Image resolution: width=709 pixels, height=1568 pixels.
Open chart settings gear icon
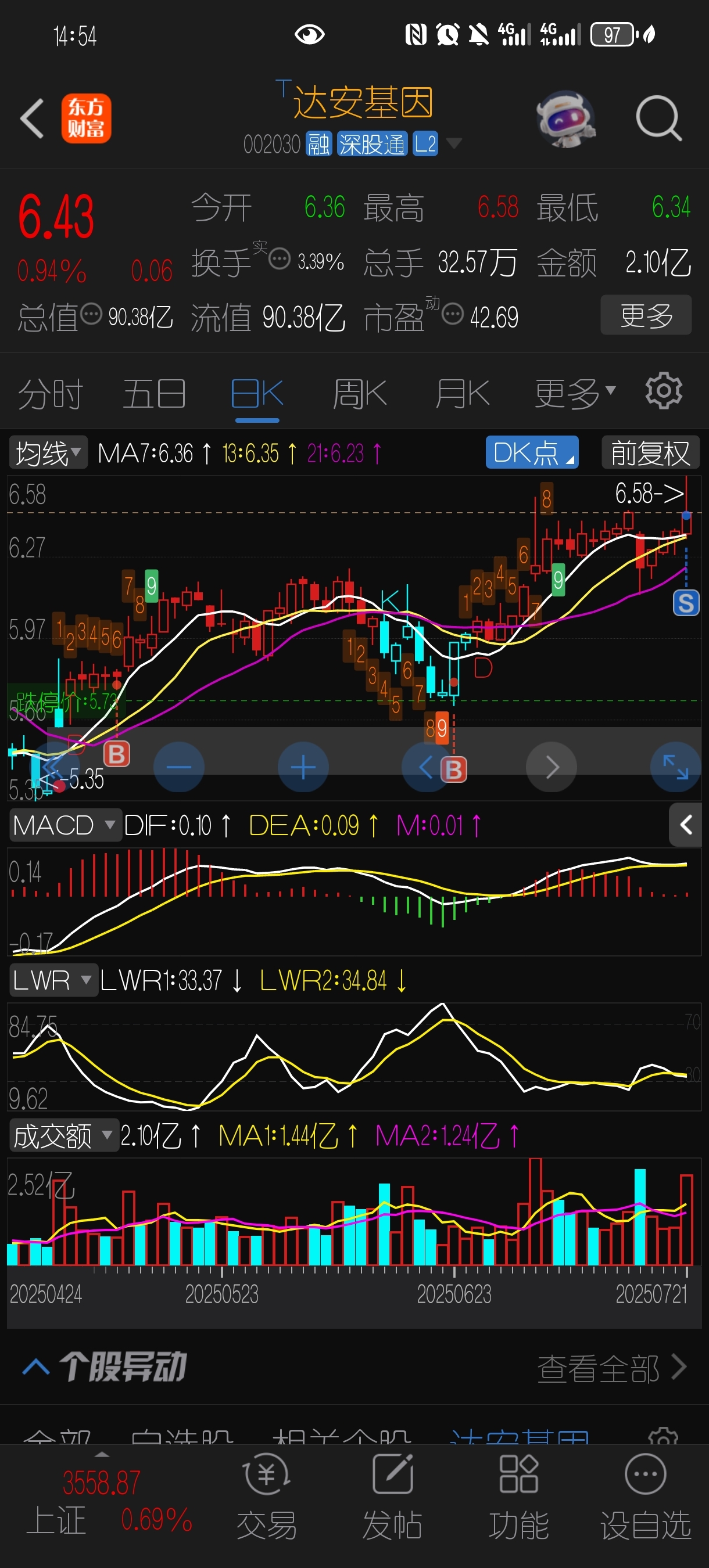point(663,391)
